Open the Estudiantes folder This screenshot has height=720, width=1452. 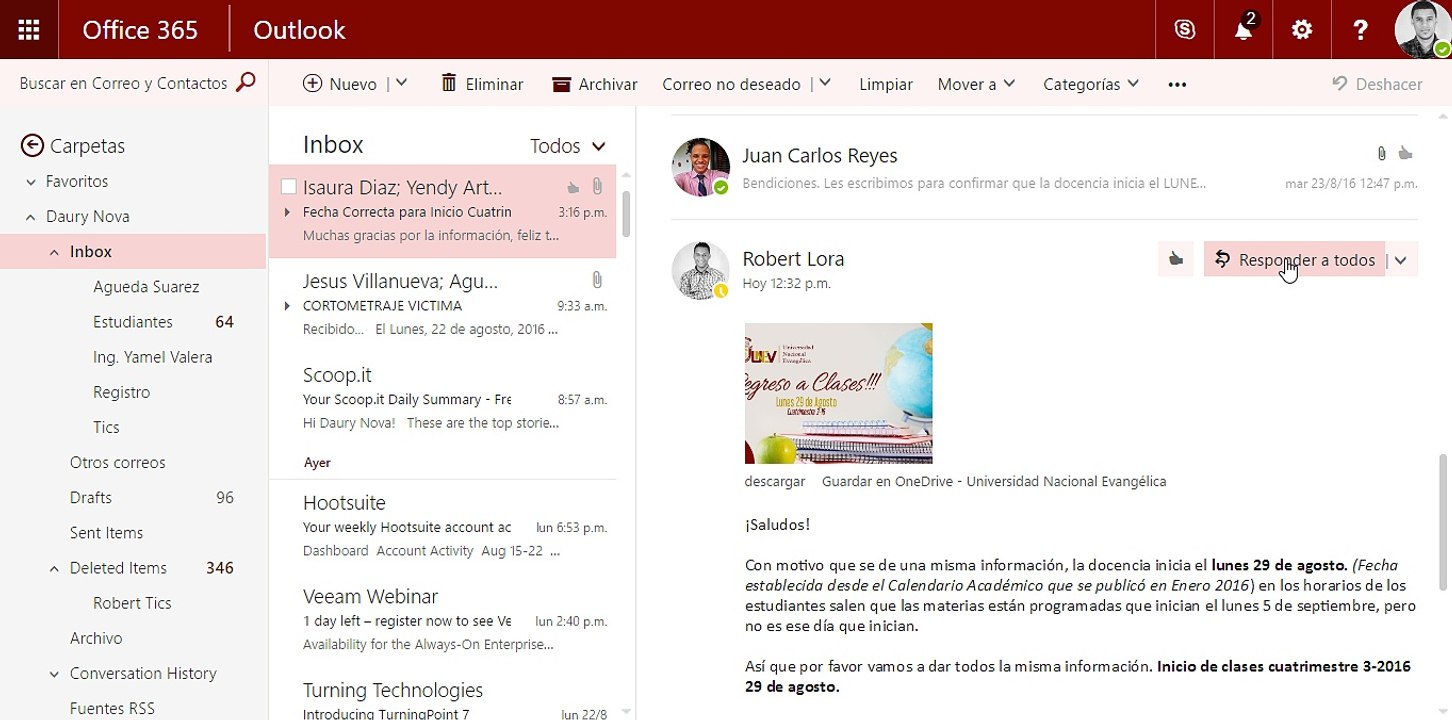click(x=133, y=322)
